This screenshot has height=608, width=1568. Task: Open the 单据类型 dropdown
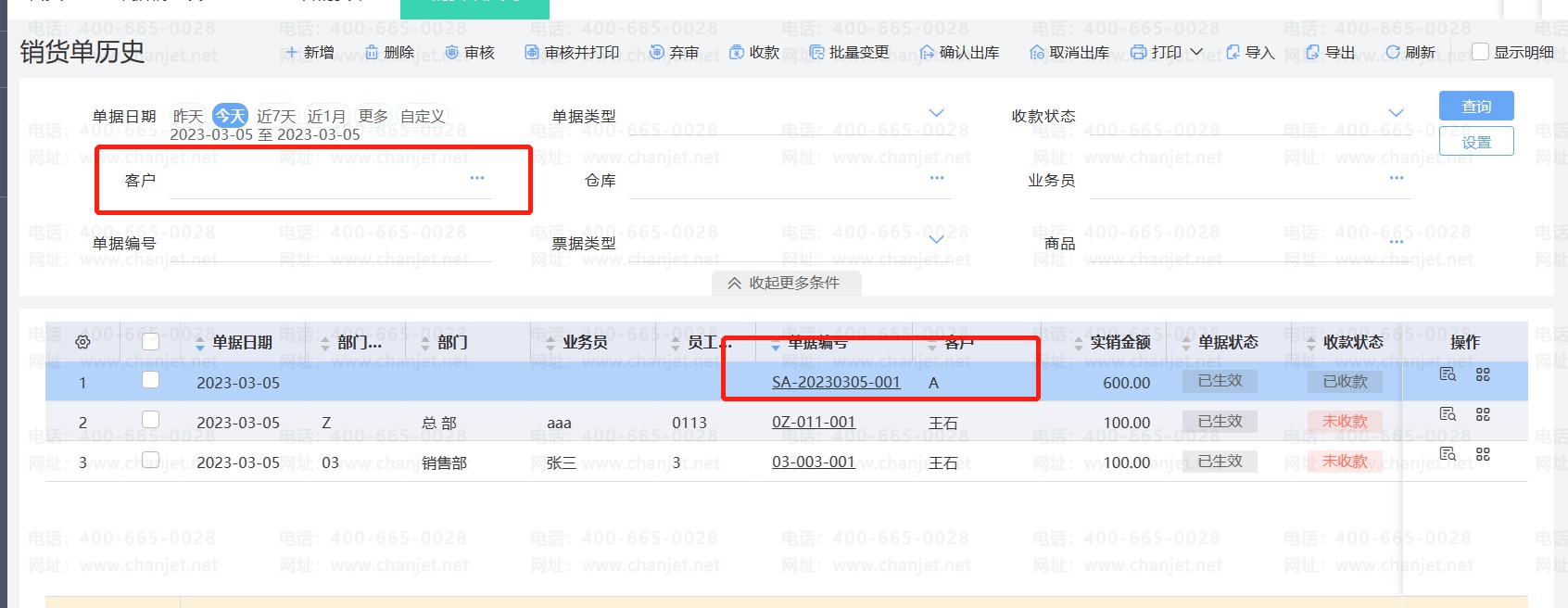point(936,113)
